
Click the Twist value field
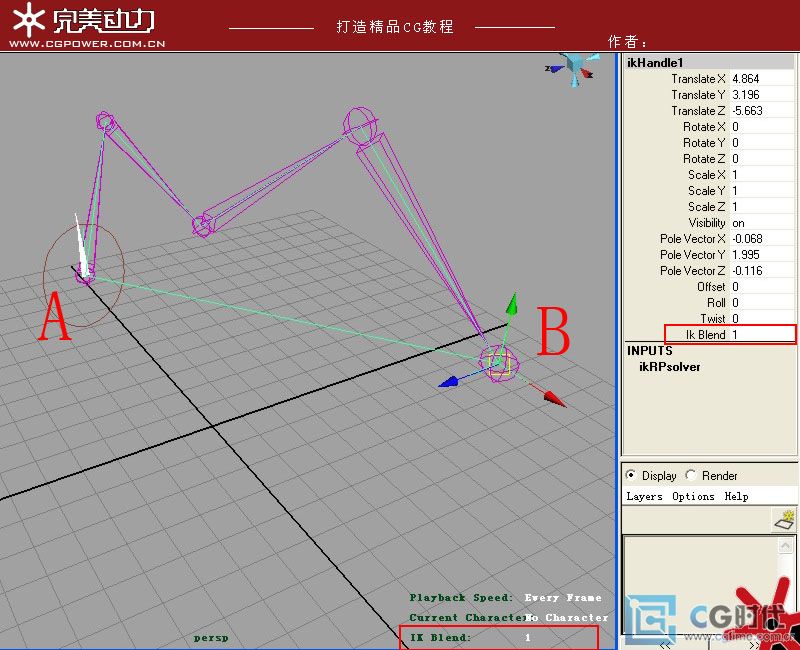[x=762, y=318]
